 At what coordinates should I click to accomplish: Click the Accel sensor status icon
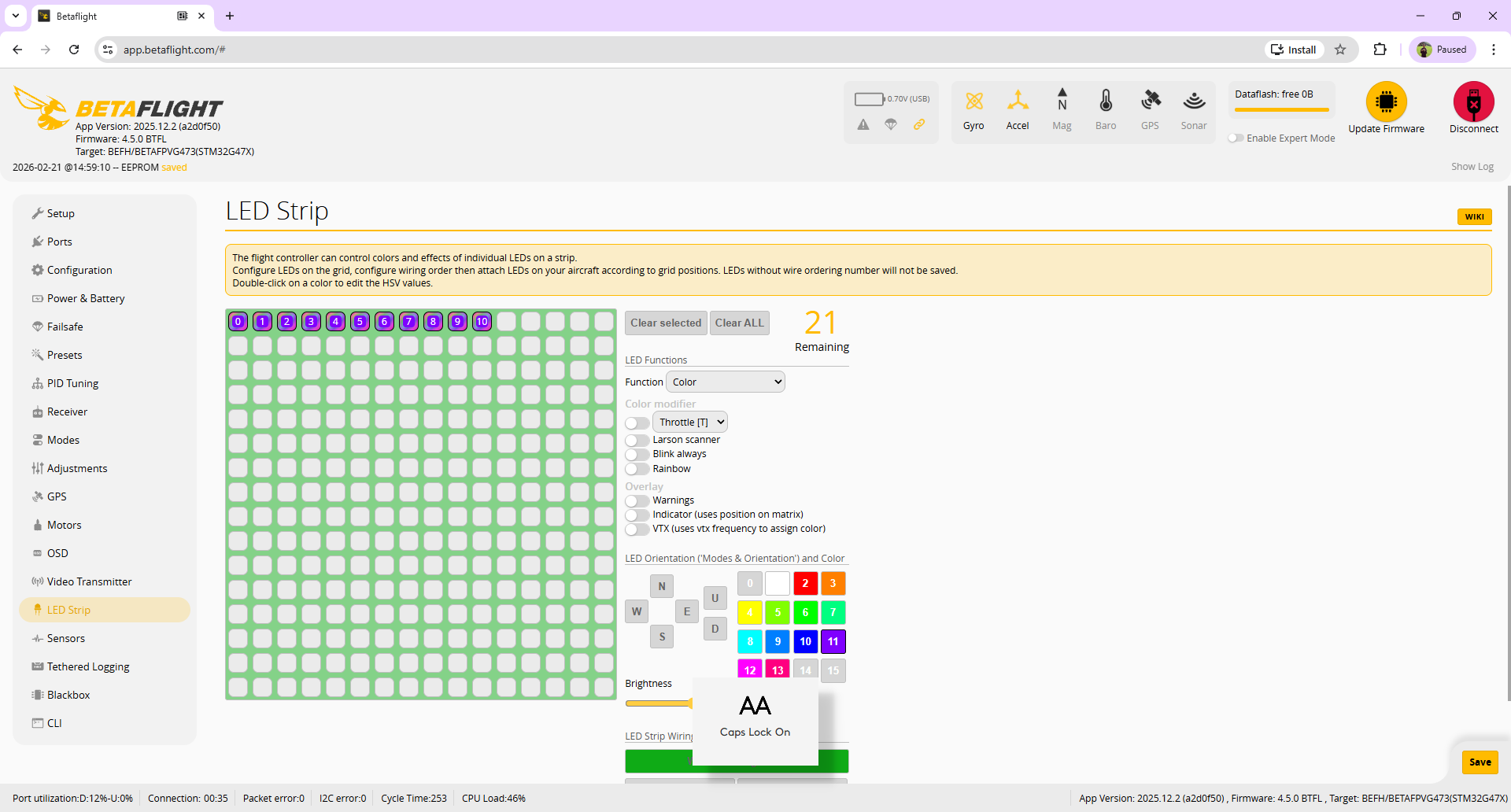1018,101
